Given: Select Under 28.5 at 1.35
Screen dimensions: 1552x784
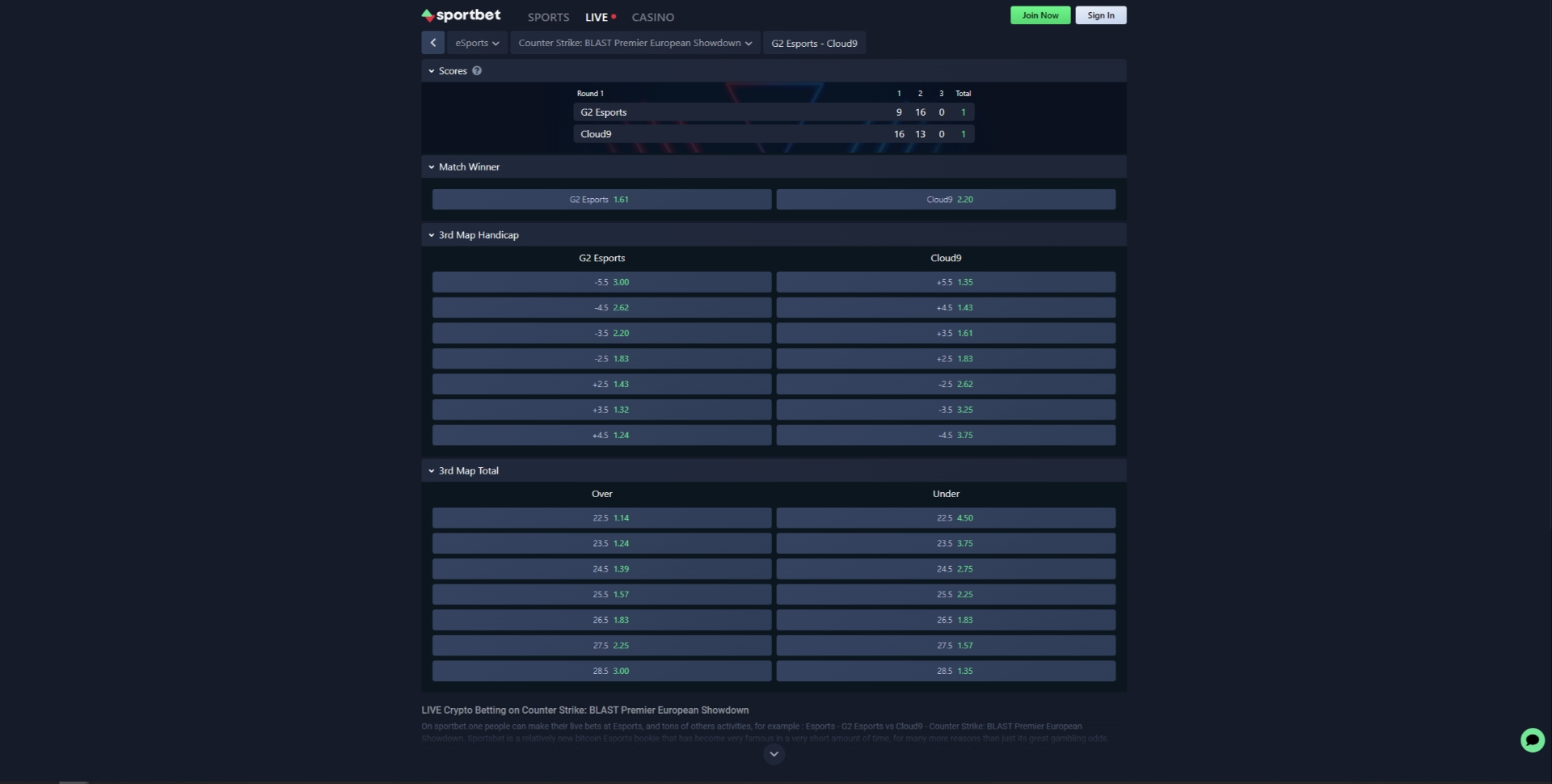Looking at the screenshot, I should (946, 671).
